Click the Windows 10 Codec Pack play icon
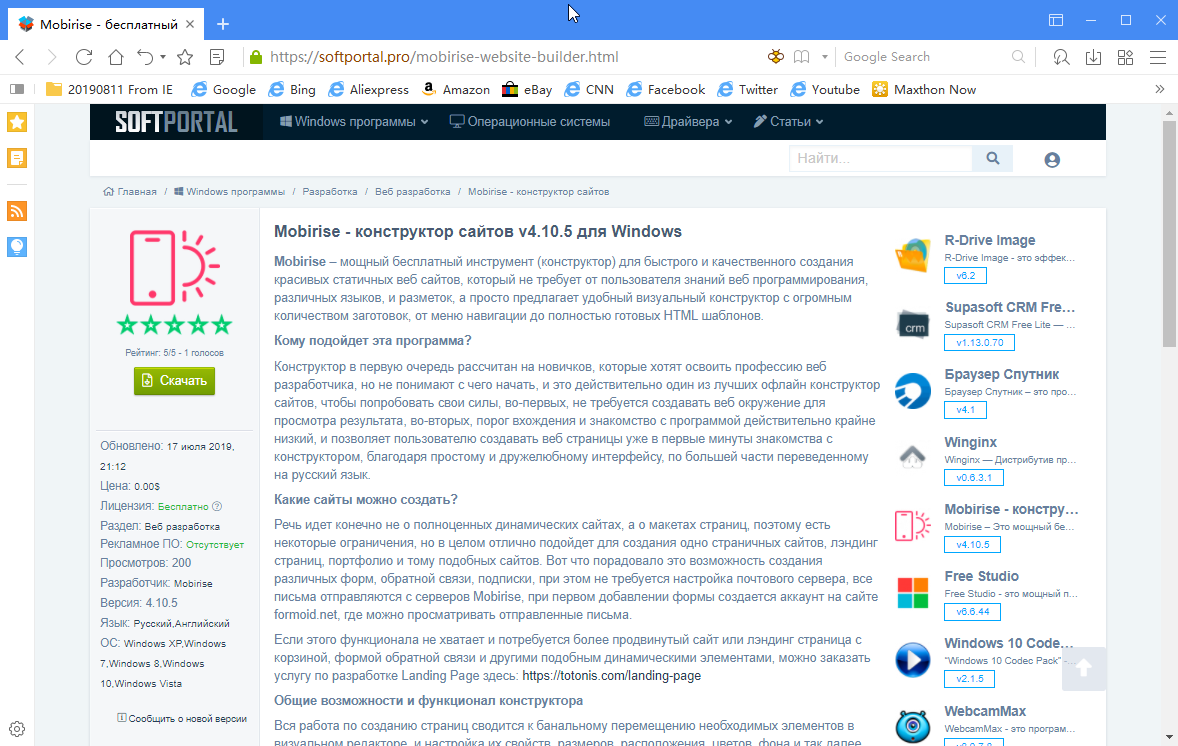Viewport: 1178px width, 746px height. click(x=913, y=660)
